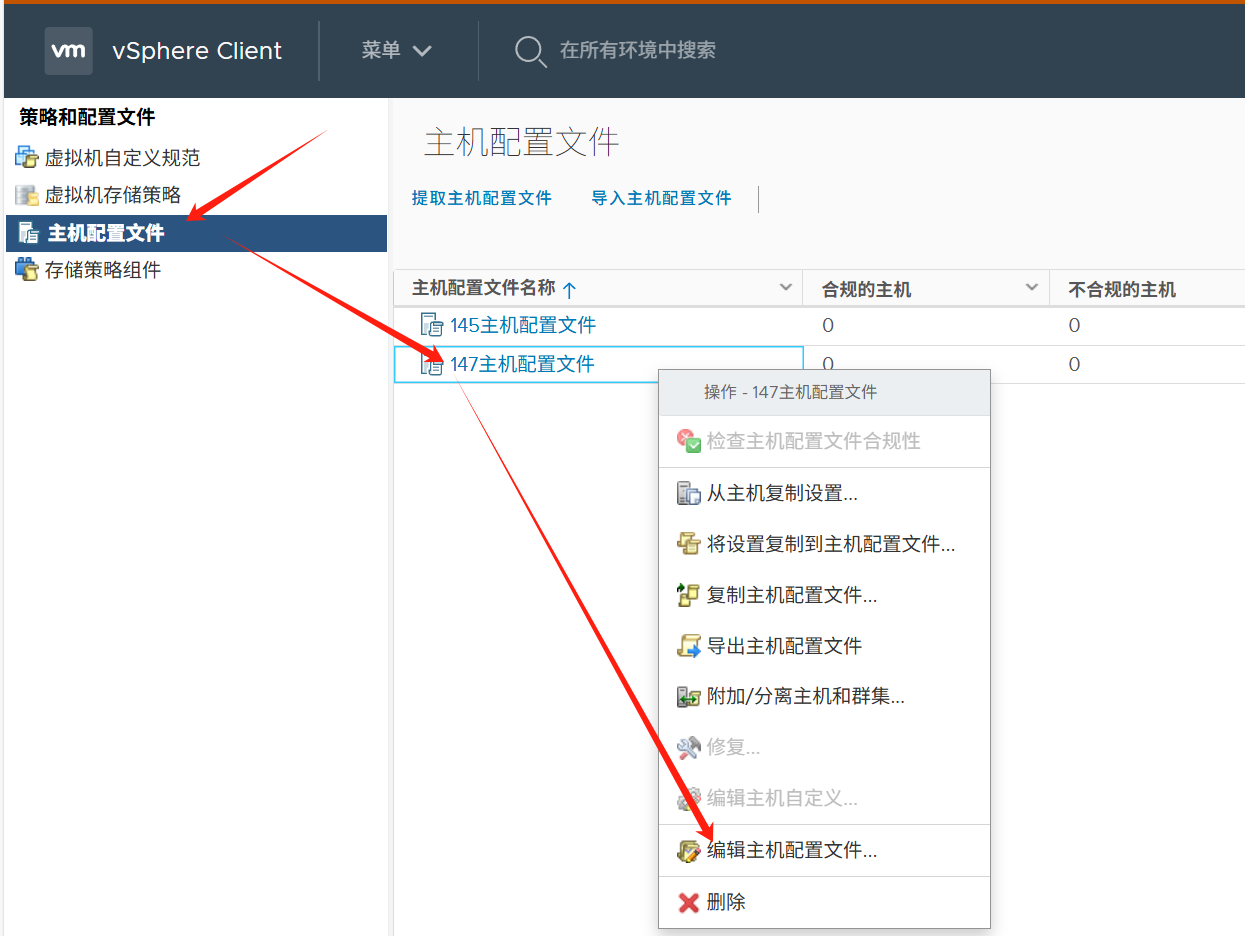Image resolution: width=1245 pixels, height=936 pixels.
Task: Click the ascending sort arrow on 主机配置文件名称
Action: (569, 290)
